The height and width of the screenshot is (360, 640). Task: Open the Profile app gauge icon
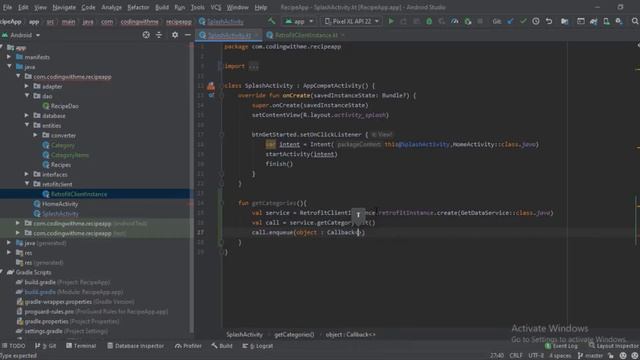(x=454, y=21)
